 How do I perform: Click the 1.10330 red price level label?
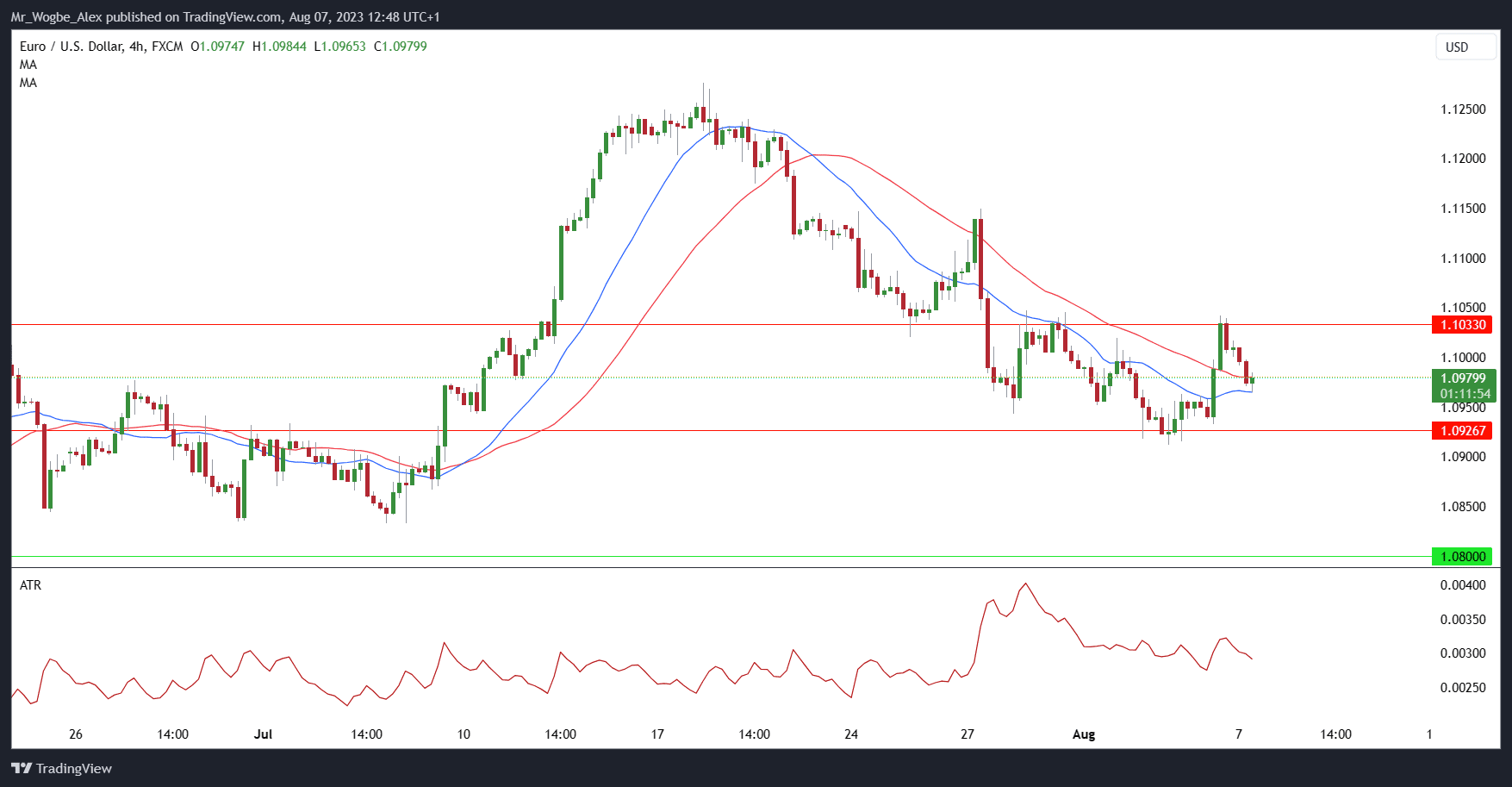1462,325
